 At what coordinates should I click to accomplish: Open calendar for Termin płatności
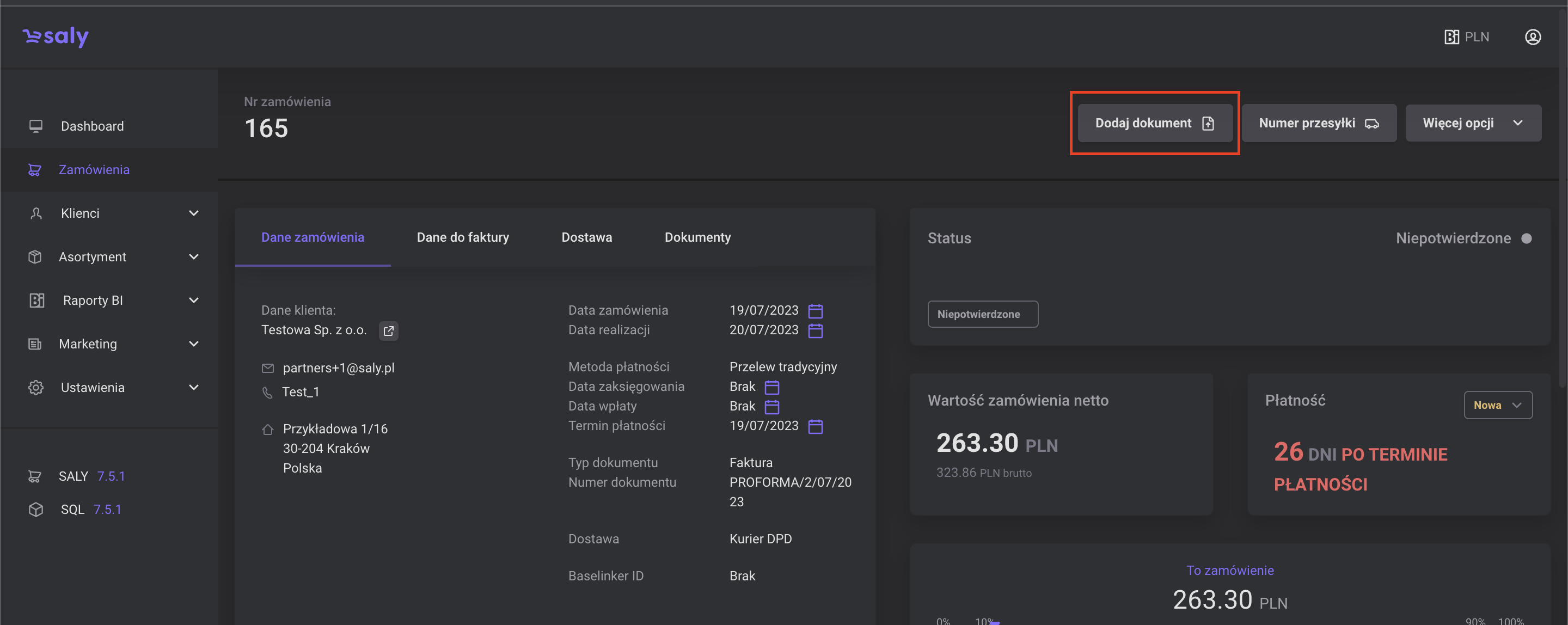pyautogui.click(x=815, y=427)
